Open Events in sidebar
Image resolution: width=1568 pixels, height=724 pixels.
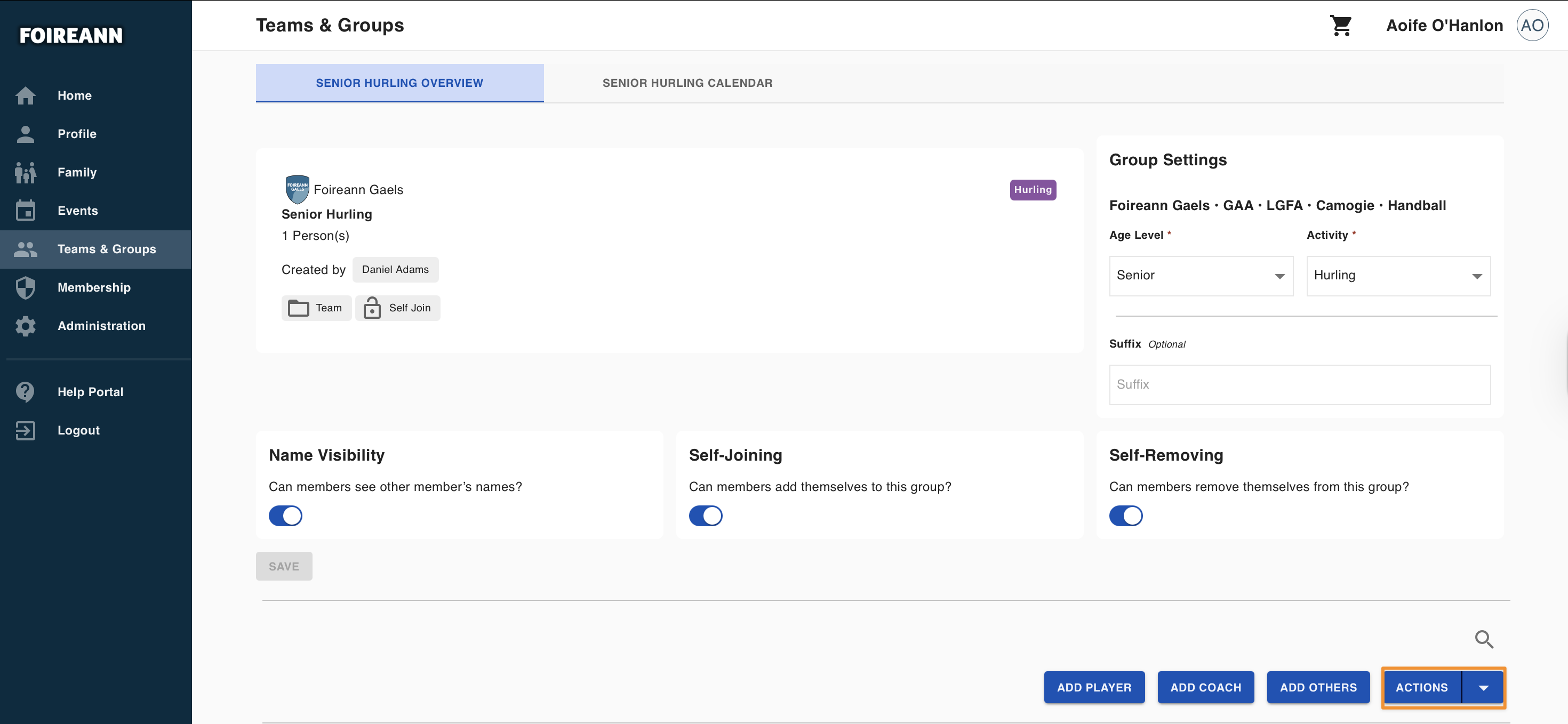click(x=95, y=211)
